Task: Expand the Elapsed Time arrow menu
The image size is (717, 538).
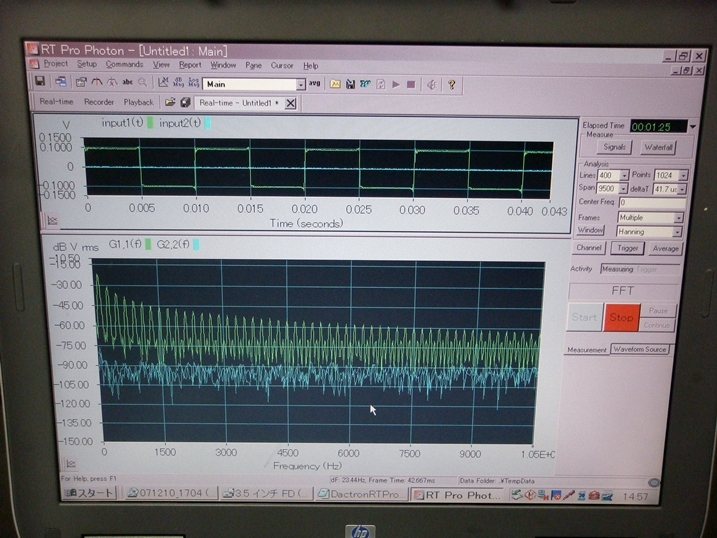Action: point(693,127)
